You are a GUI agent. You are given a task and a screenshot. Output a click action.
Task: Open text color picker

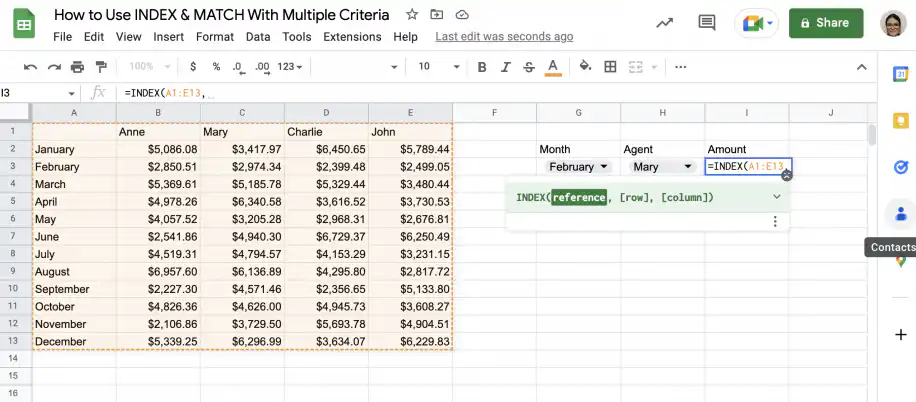point(553,67)
